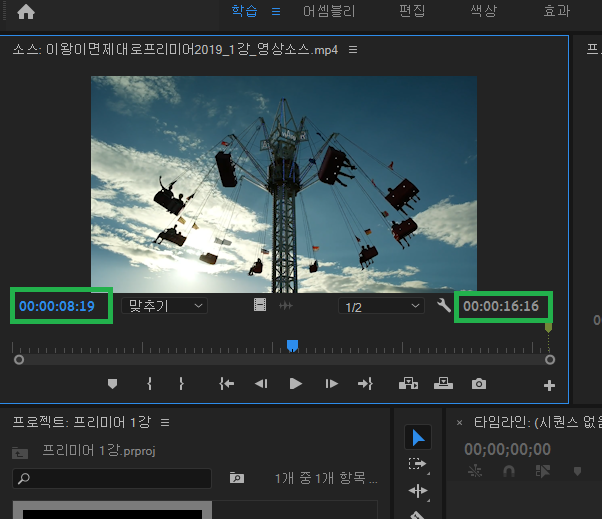
Task: Click the Go to Out button
Action: click(x=365, y=383)
